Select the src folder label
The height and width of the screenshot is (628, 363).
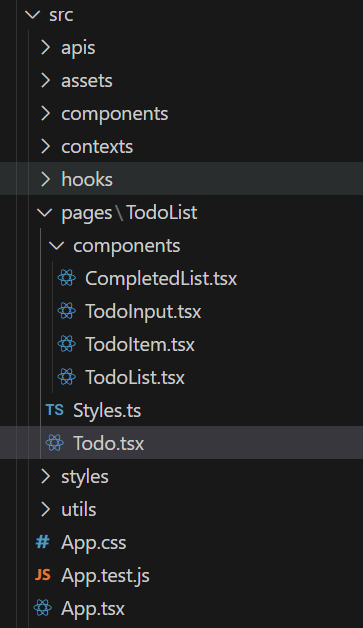coord(61,15)
